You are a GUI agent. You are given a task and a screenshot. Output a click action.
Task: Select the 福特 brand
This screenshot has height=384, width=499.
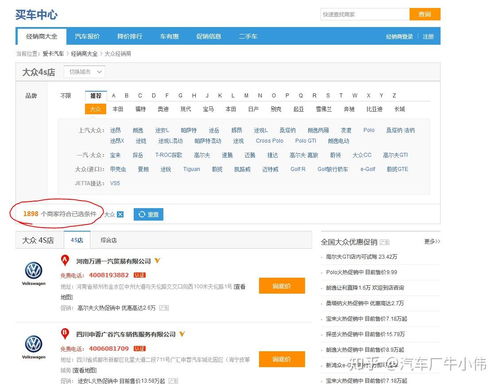(140, 109)
